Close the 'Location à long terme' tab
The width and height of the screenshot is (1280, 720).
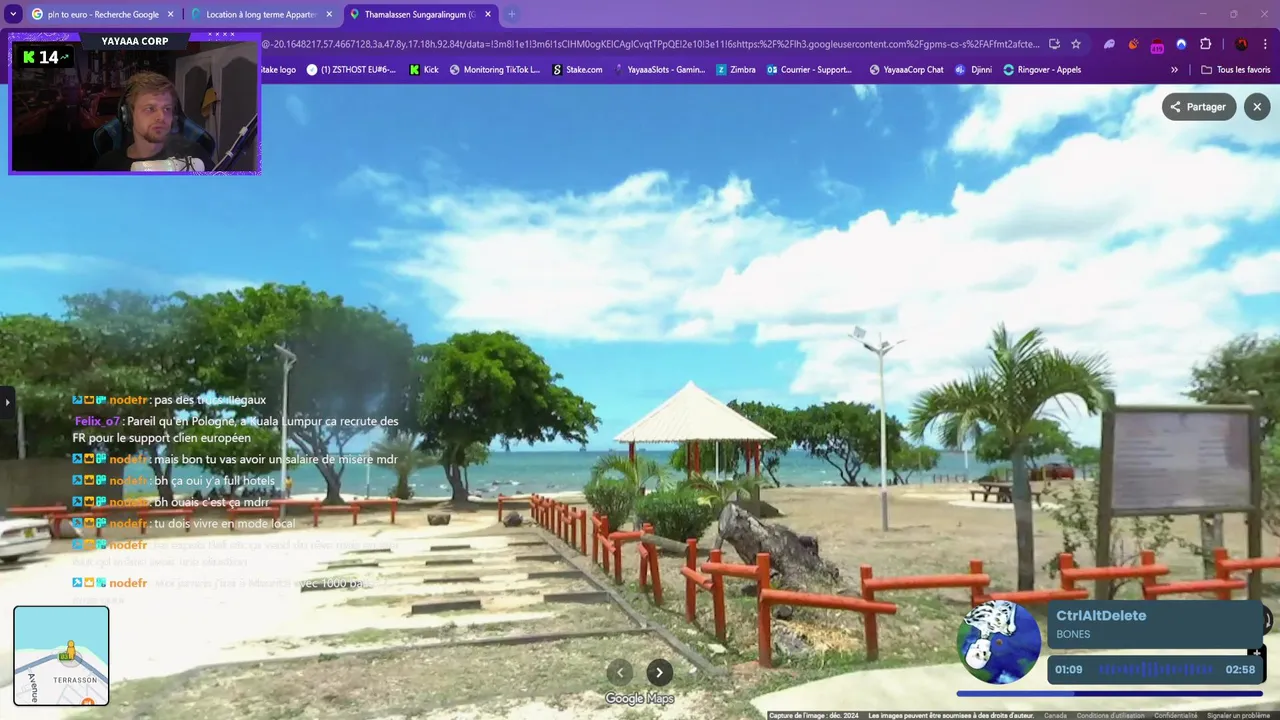coord(329,14)
